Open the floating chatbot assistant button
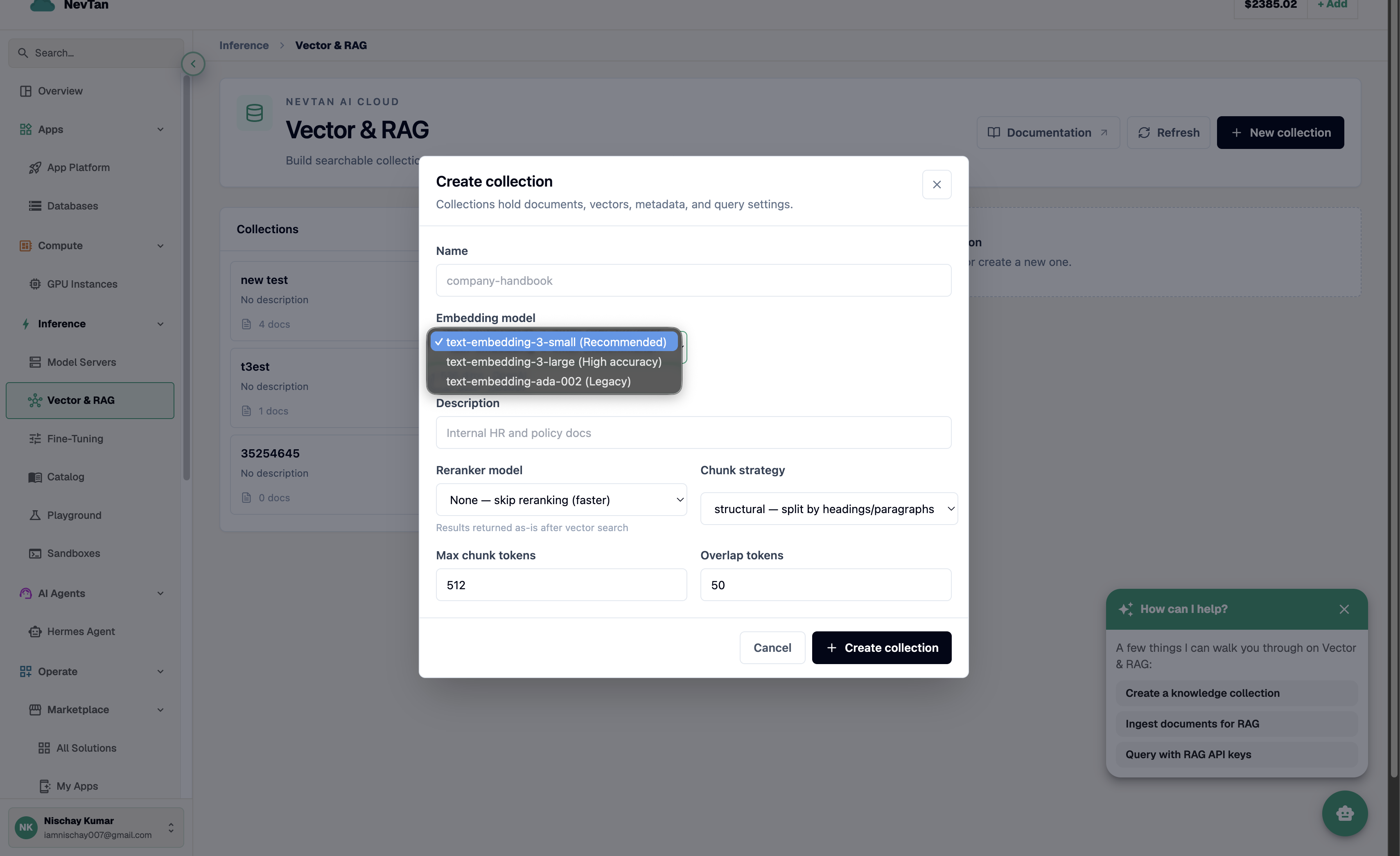Viewport: 1400px width, 856px height. pyautogui.click(x=1344, y=813)
